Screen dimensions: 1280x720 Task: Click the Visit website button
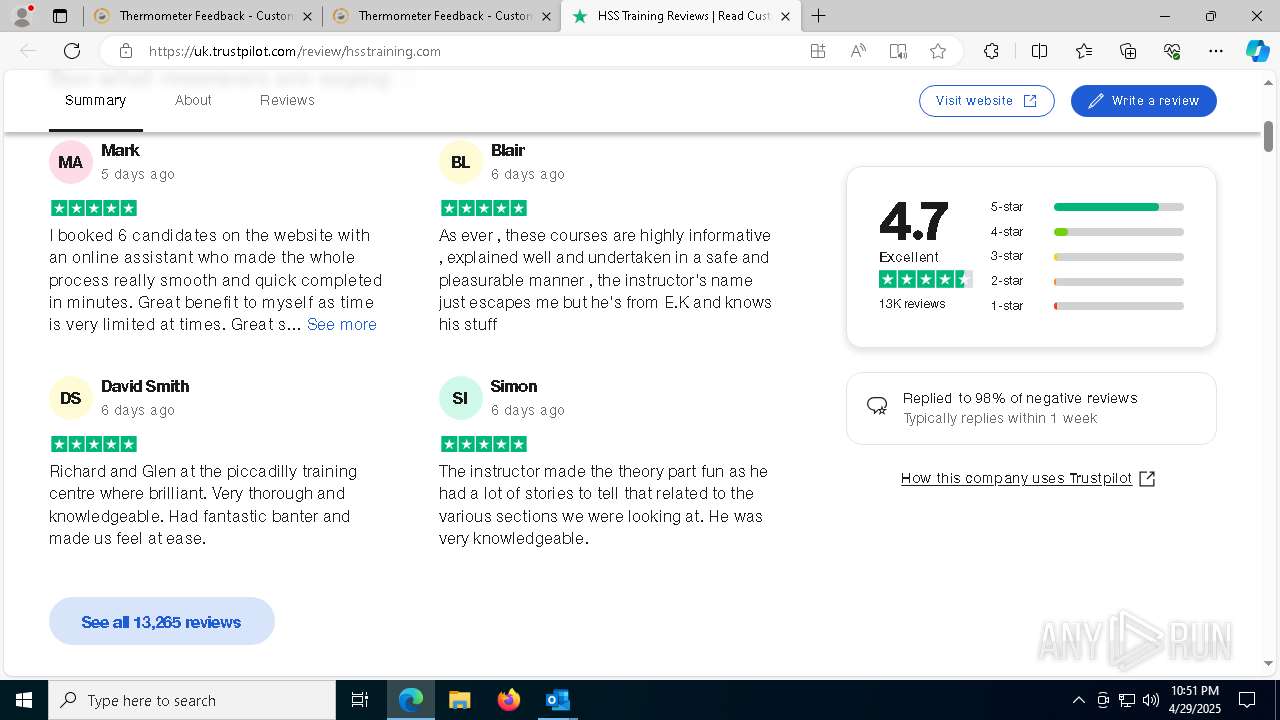pos(987,101)
